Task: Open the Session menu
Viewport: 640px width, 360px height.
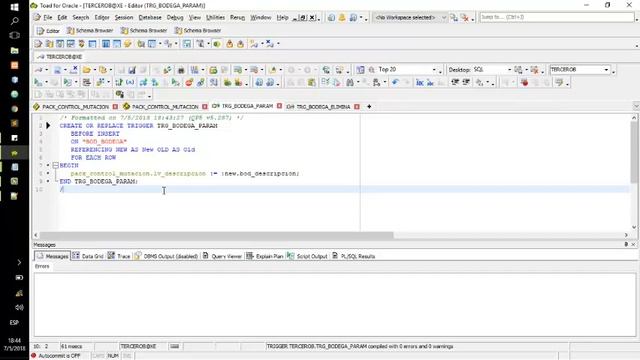Action: 124,18
